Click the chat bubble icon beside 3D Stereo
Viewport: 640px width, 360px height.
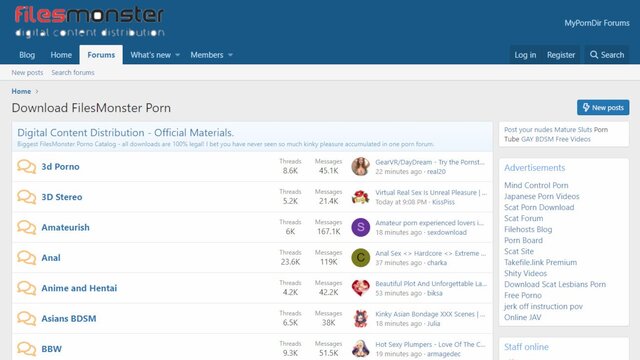tap(27, 197)
